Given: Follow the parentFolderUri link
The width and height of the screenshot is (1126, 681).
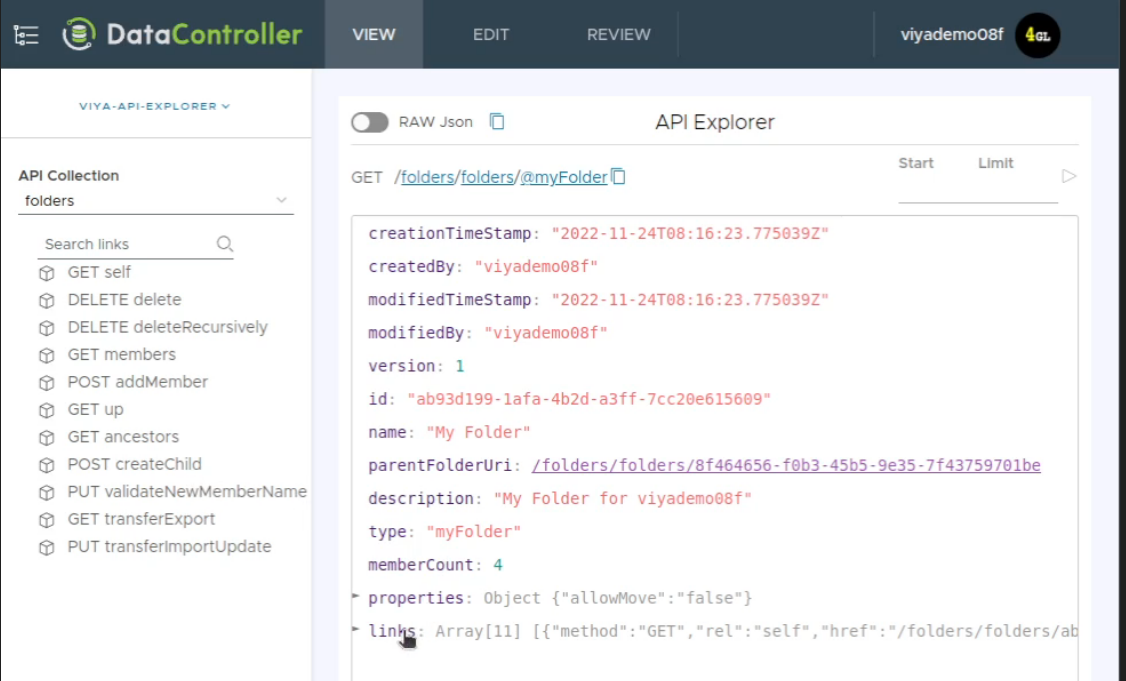Looking at the screenshot, I should tap(786, 466).
